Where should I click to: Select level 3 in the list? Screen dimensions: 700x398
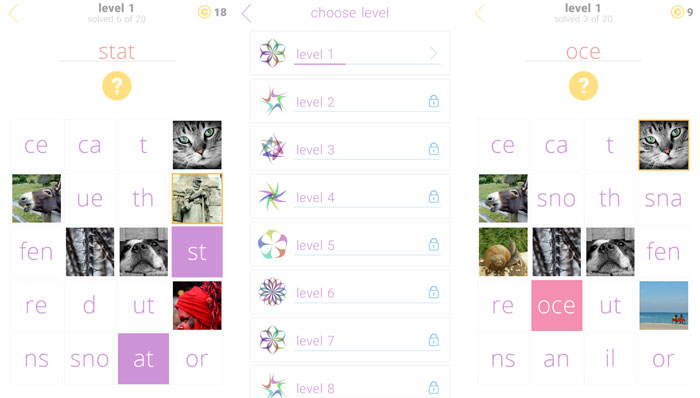[350, 149]
